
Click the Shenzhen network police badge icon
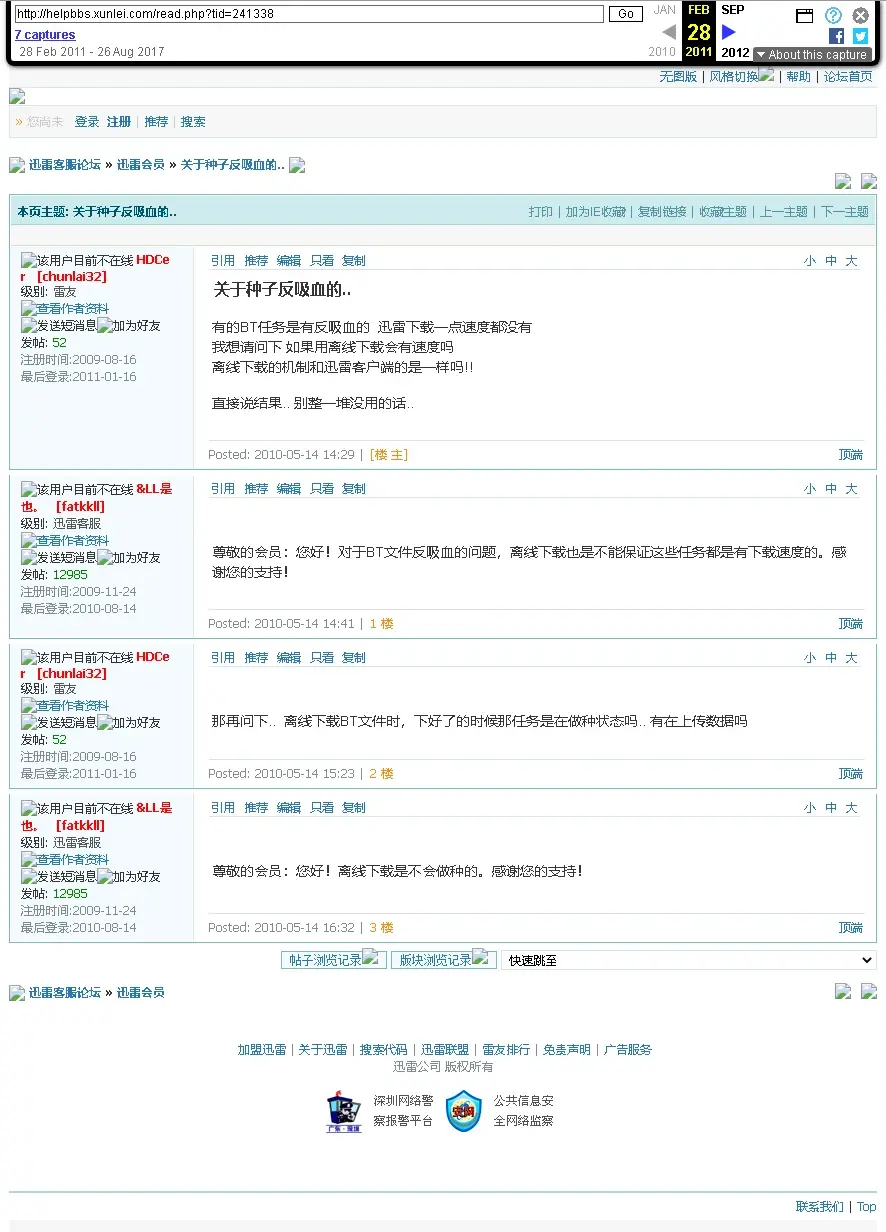[344, 1112]
